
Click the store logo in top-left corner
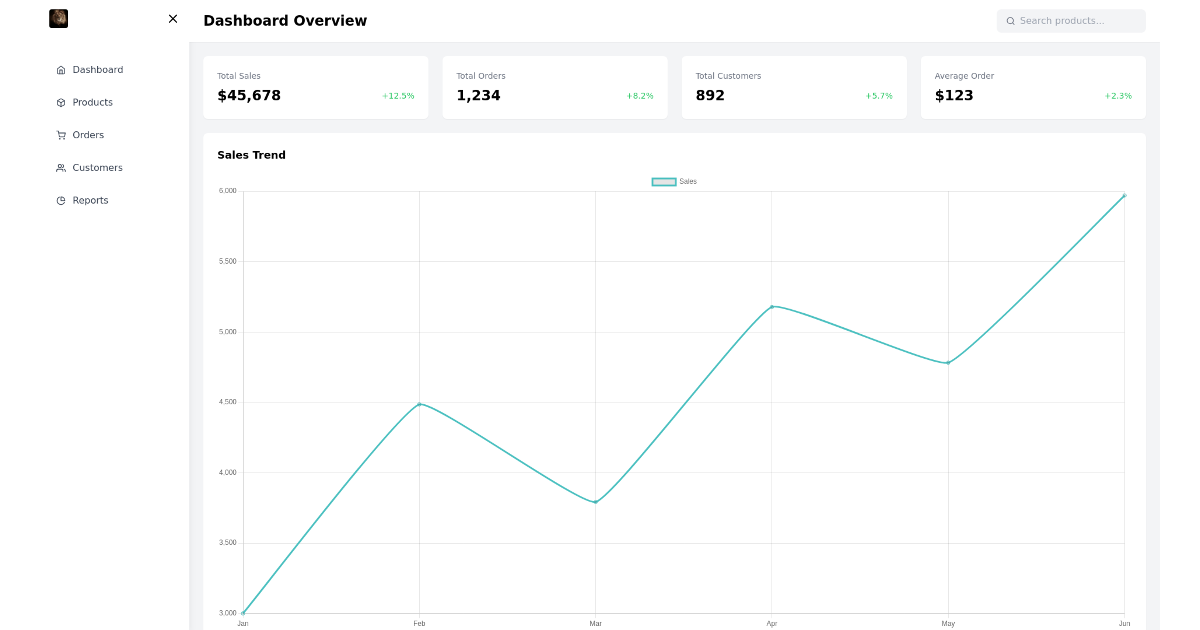tap(58, 18)
